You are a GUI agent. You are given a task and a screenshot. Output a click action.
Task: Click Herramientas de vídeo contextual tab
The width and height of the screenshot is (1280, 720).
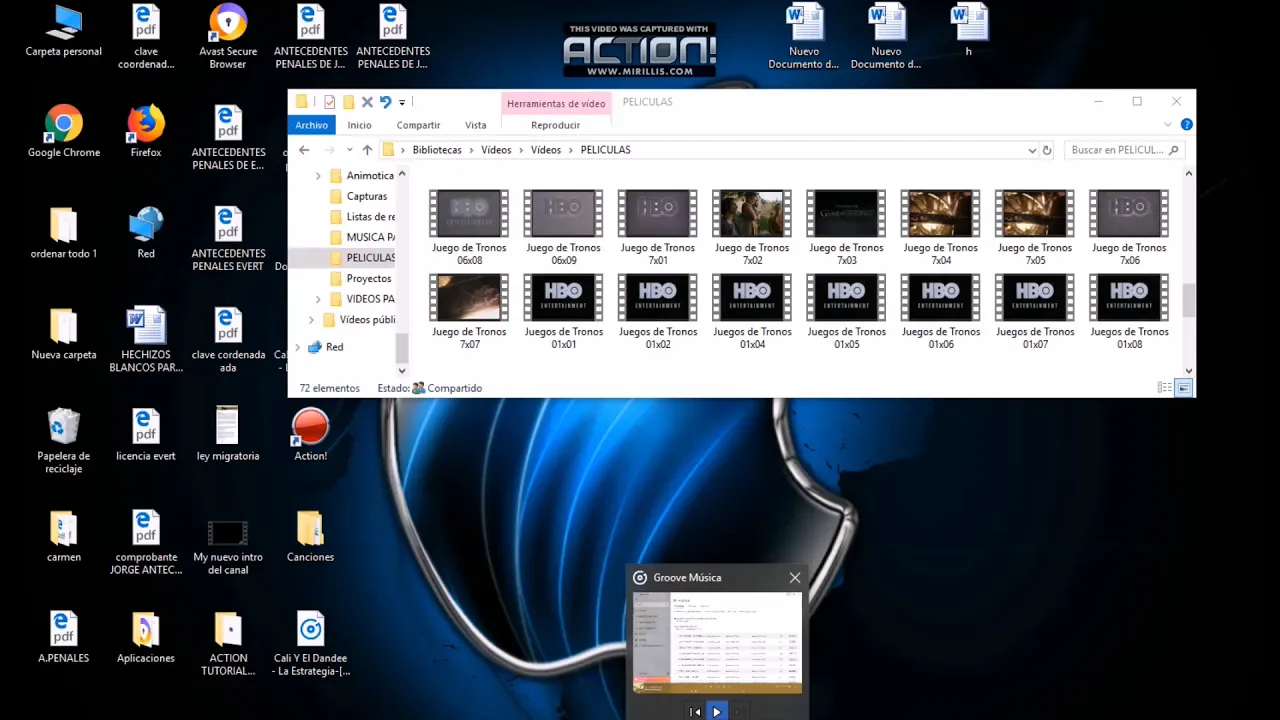pos(556,103)
